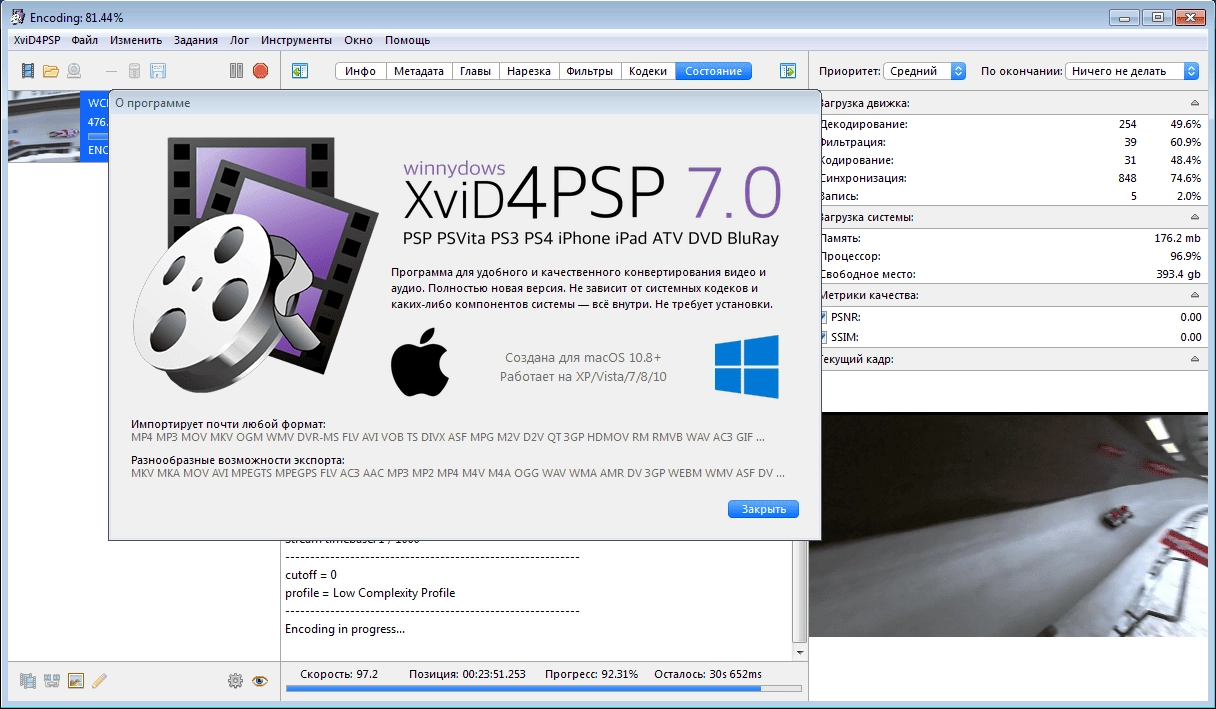
Task: Open the По окончании dropdown
Action: click(1131, 71)
